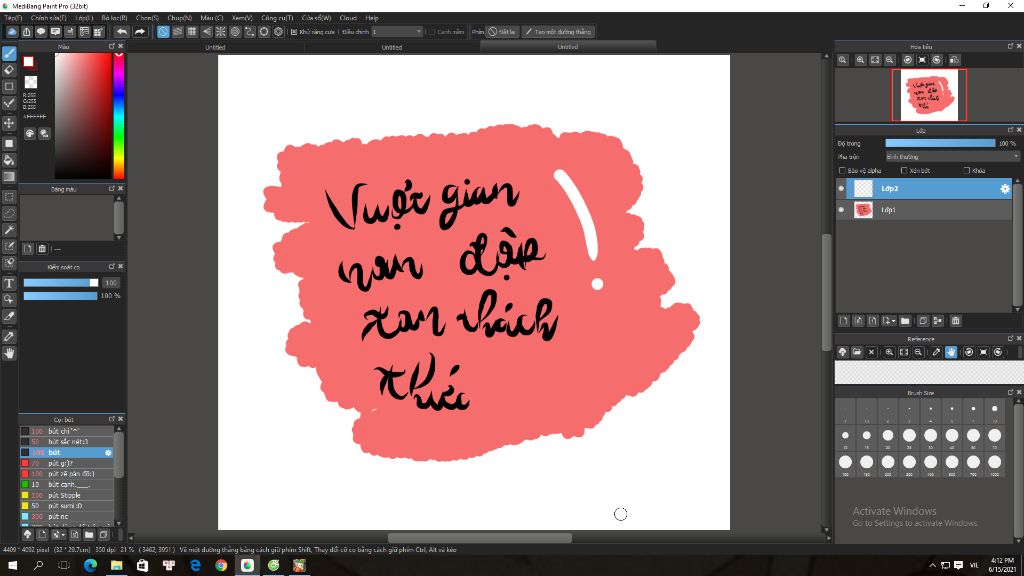Enable concentric circle snap icon
The image size is (1024, 576).
235,31
